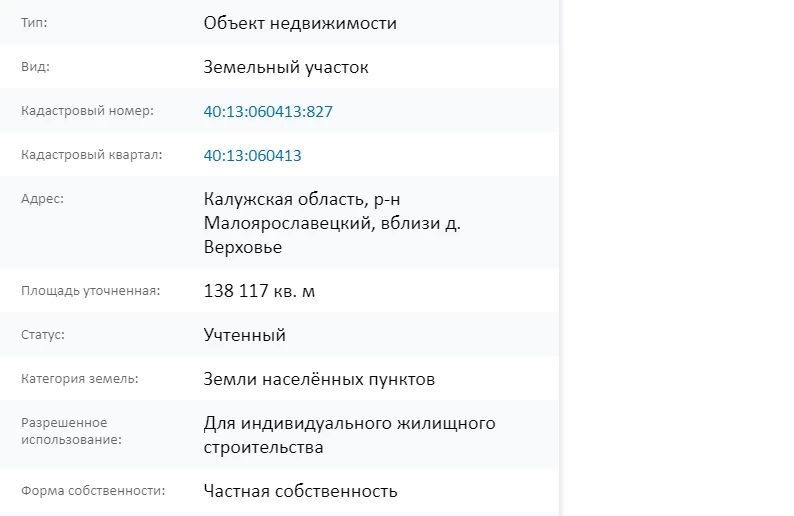Click the status value "Учтенный"
The image size is (794, 516).
tap(244, 335)
